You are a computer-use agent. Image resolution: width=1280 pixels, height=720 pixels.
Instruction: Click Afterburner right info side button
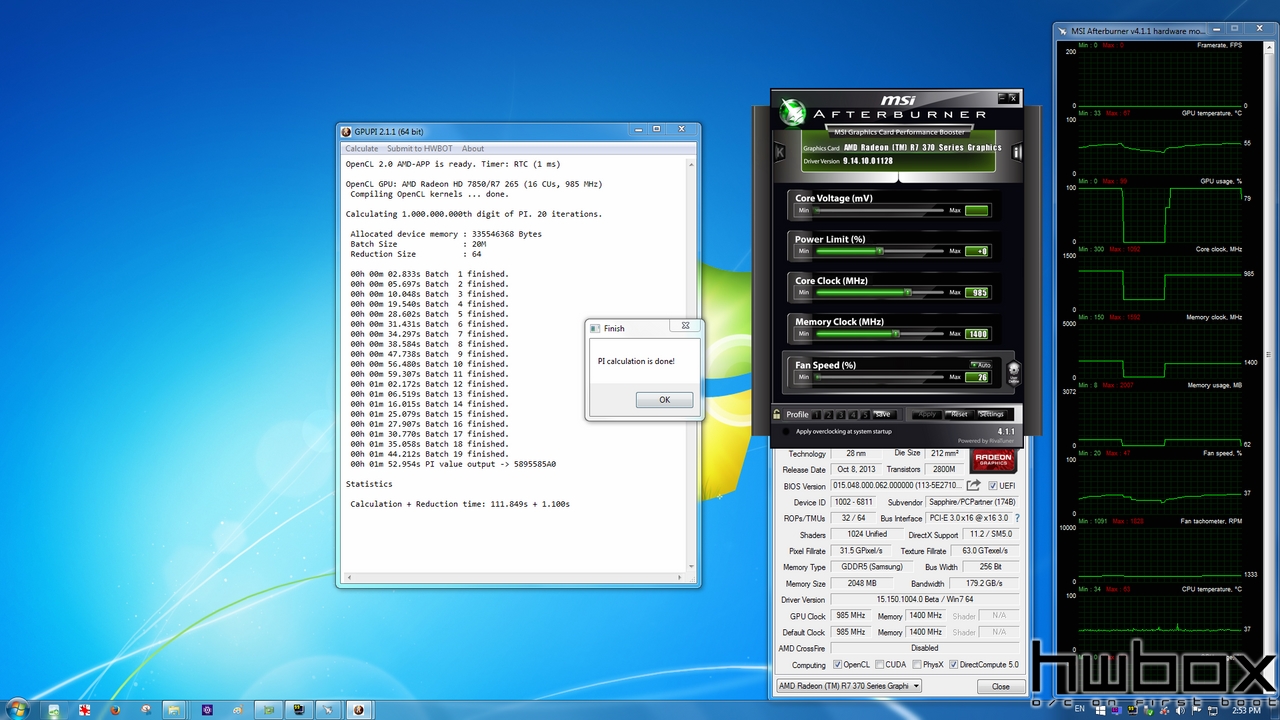pos(1016,152)
